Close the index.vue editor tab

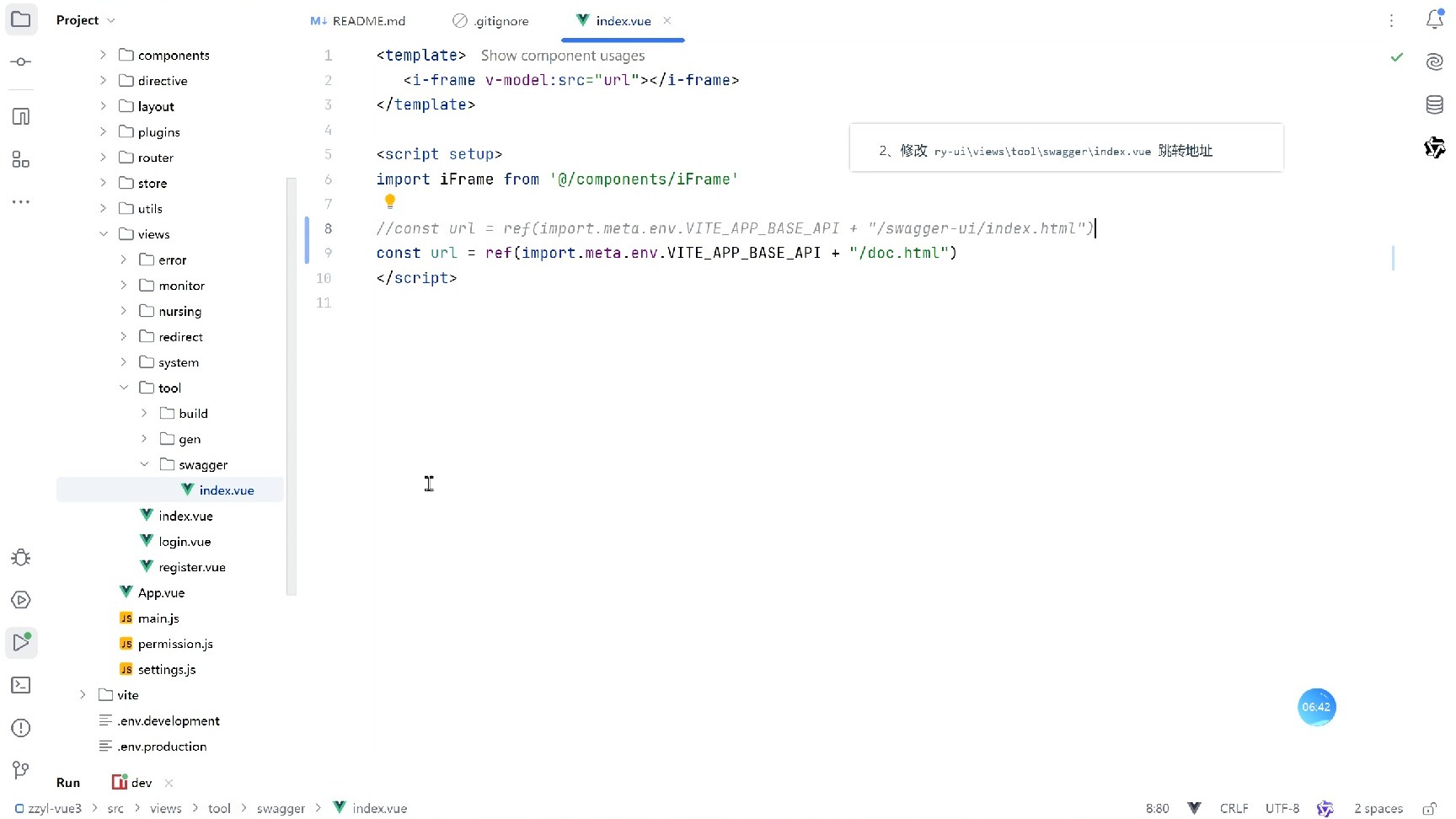pos(667,20)
